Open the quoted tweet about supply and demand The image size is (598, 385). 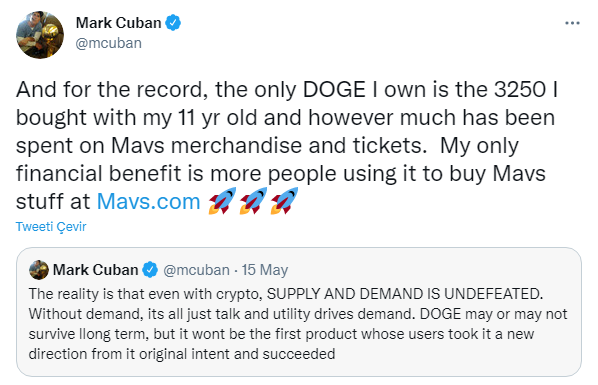(x=299, y=312)
